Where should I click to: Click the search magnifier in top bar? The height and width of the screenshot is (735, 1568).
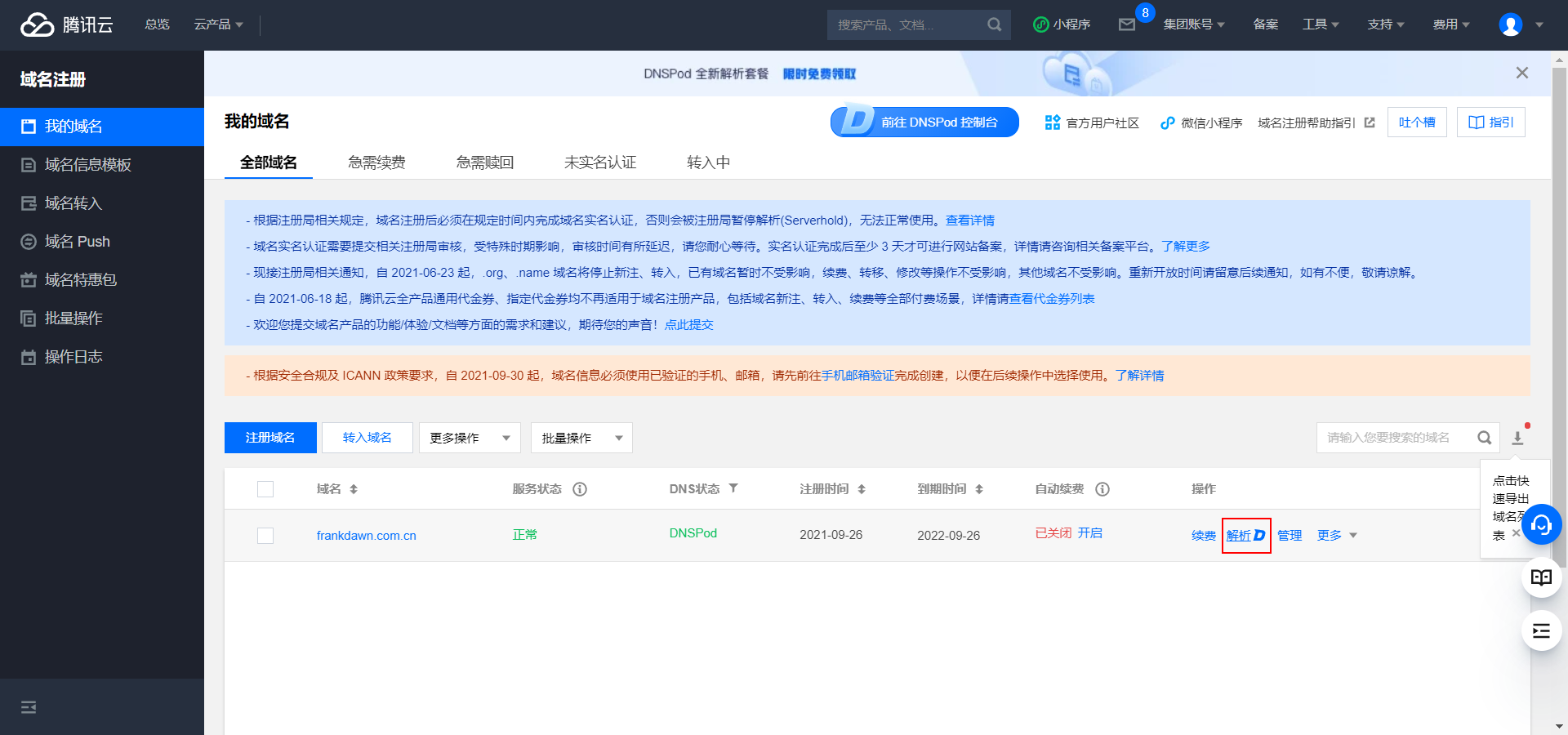pos(994,24)
